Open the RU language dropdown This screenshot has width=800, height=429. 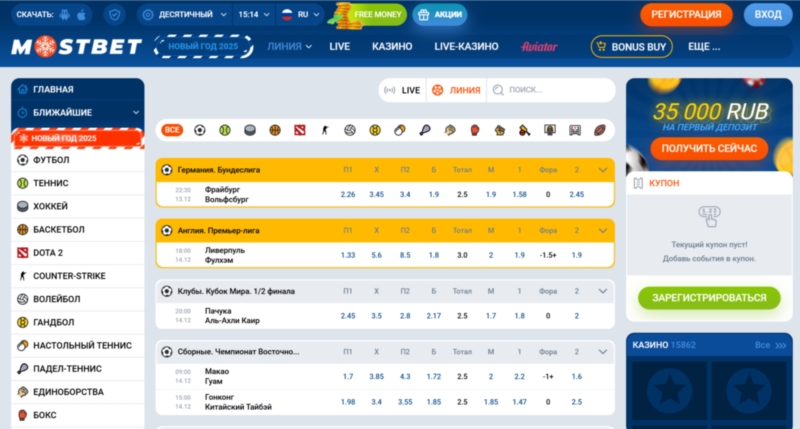[300, 15]
